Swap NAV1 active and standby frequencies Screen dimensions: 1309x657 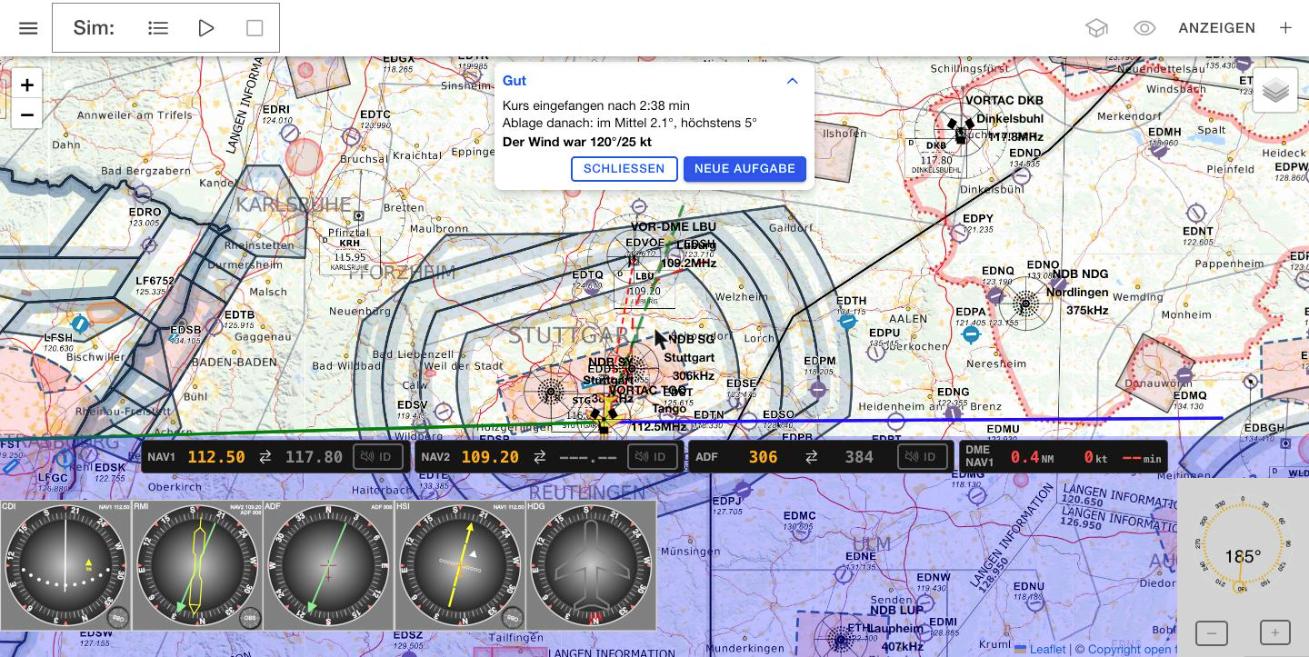point(265,457)
